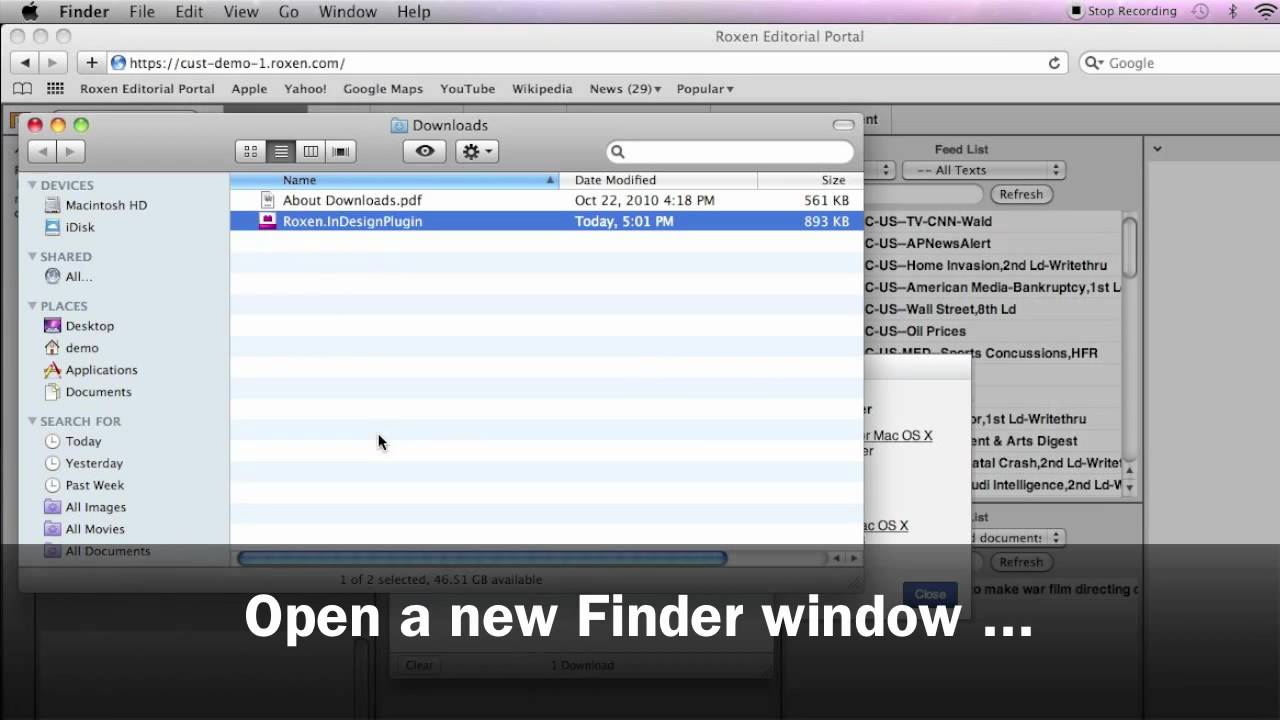Open the Wi-Fi menu bar icon
Screen dimensions: 1280x720
1266,11
